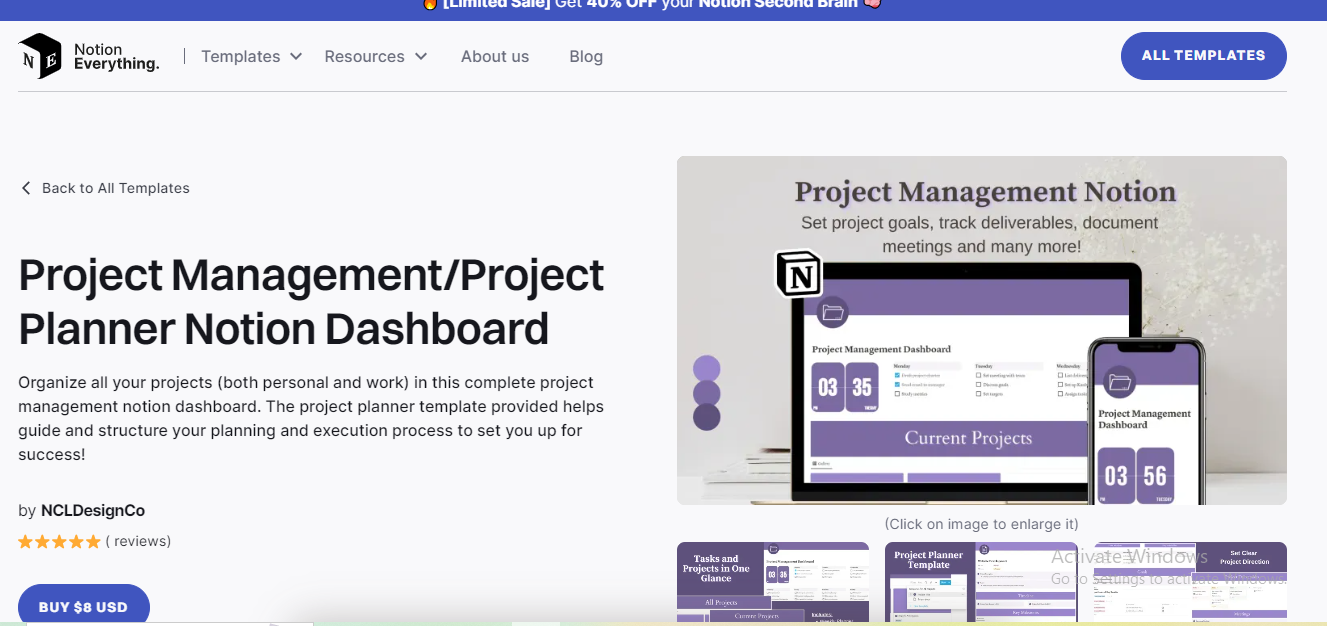Click the five-star rating icons

tap(59, 542)
